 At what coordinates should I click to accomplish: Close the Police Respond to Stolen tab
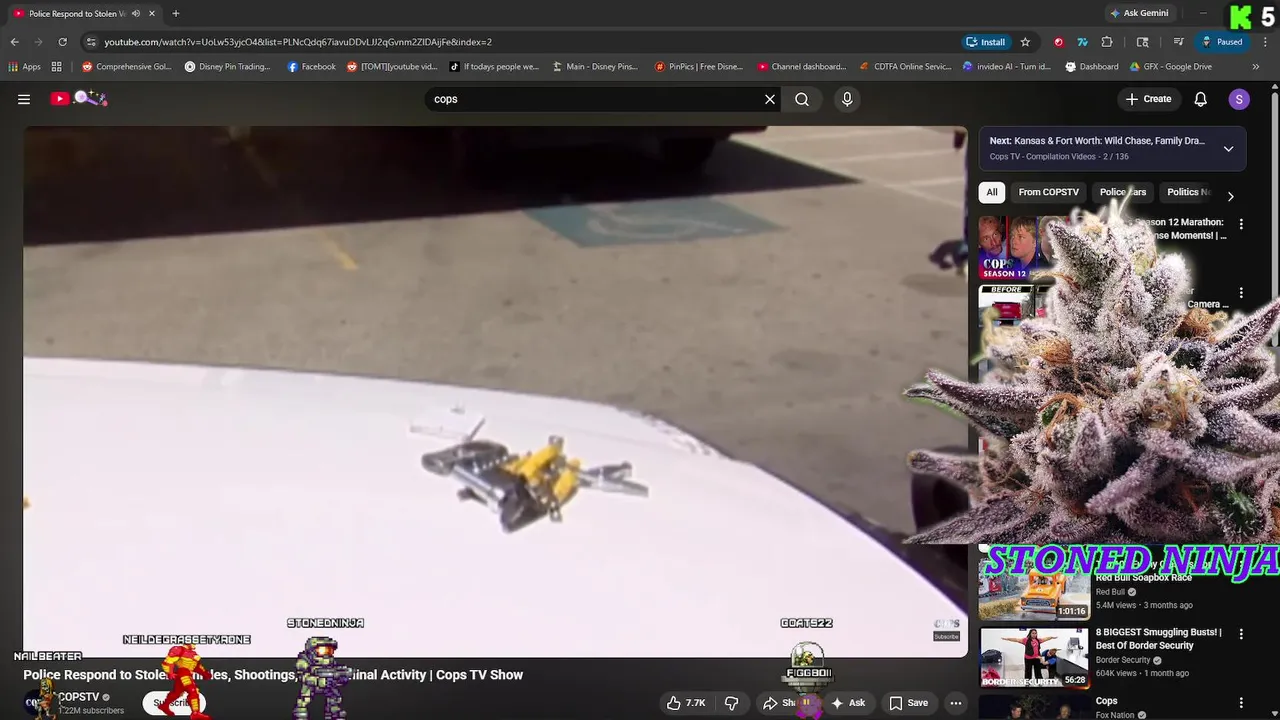pyautogui.click(x=151, y=13)
